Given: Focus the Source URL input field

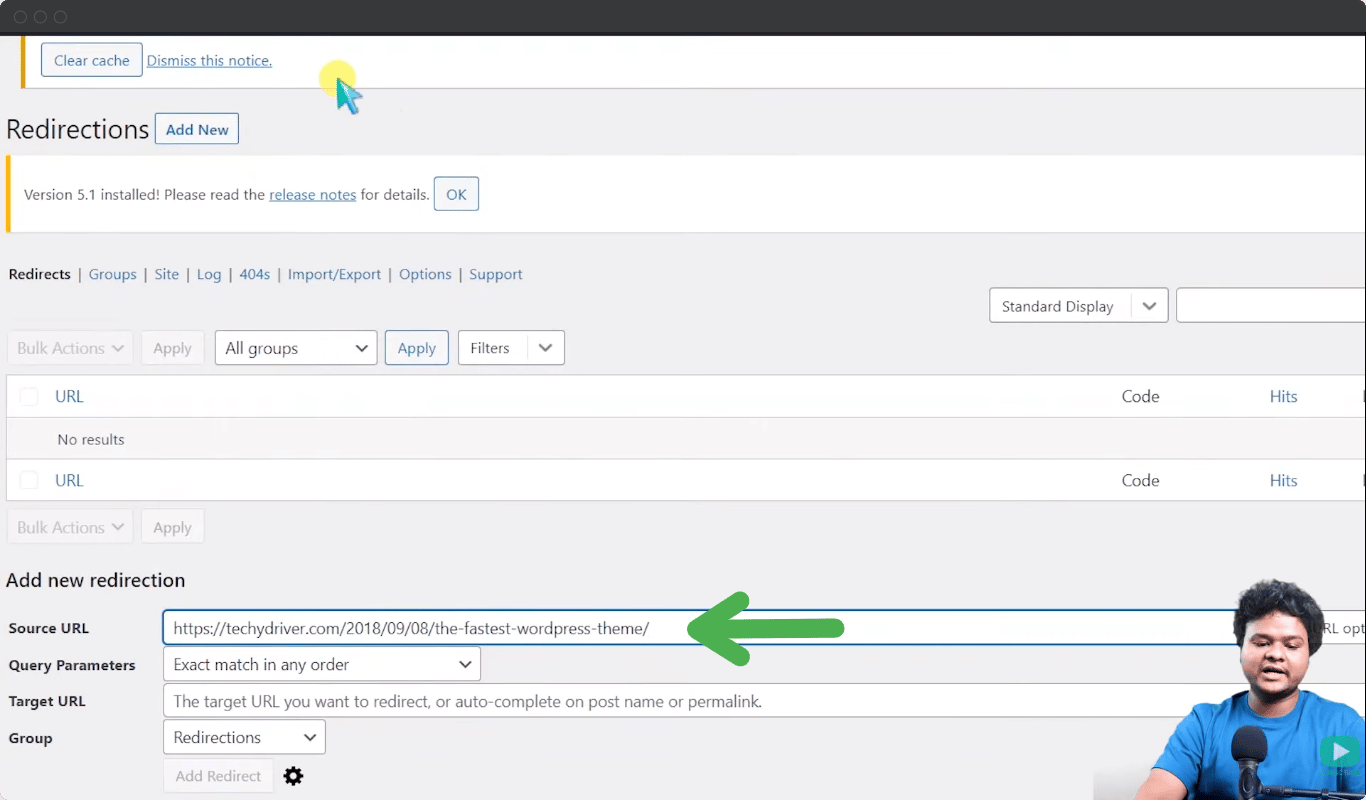Looking at the screenshot, I should click(x=700, y=628).
